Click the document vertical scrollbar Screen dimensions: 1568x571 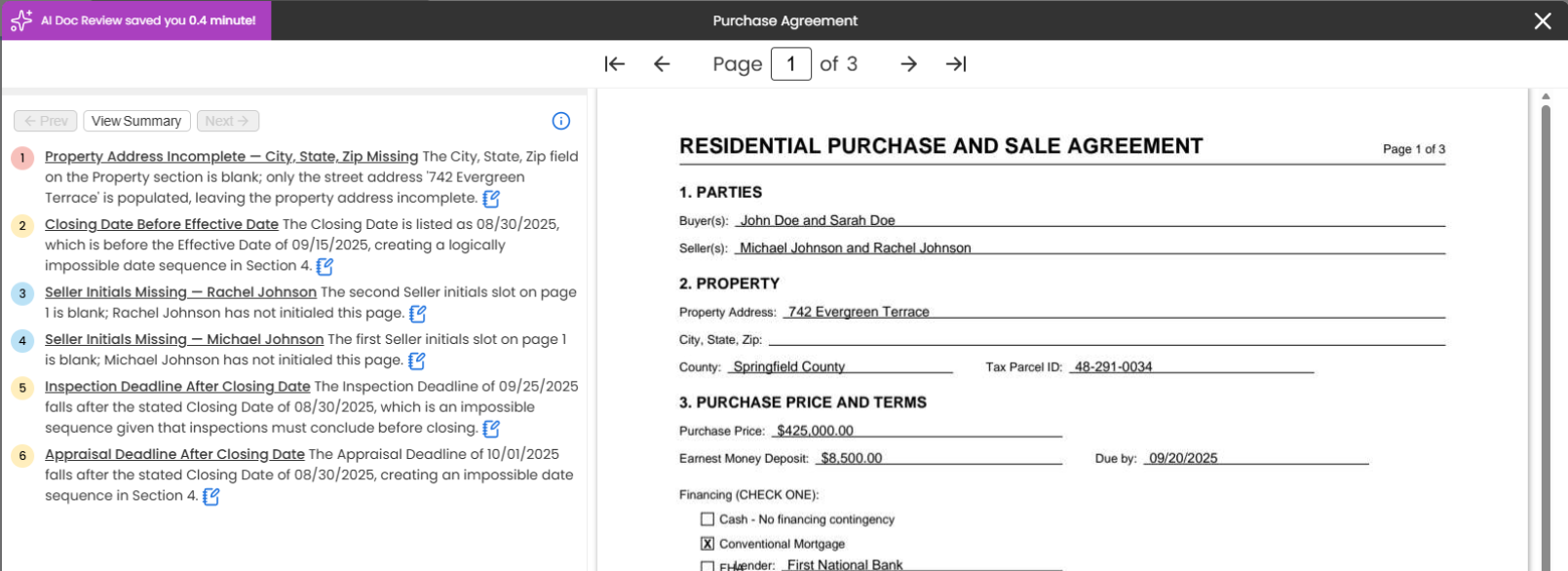point(1546,331)
